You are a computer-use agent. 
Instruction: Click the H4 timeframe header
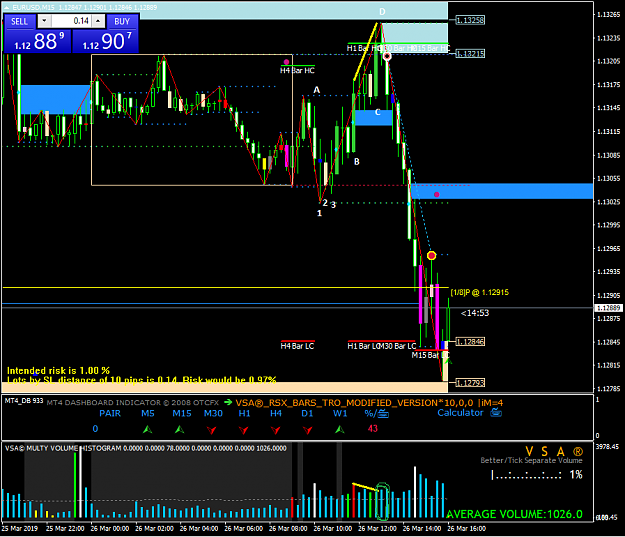point(276,413)
